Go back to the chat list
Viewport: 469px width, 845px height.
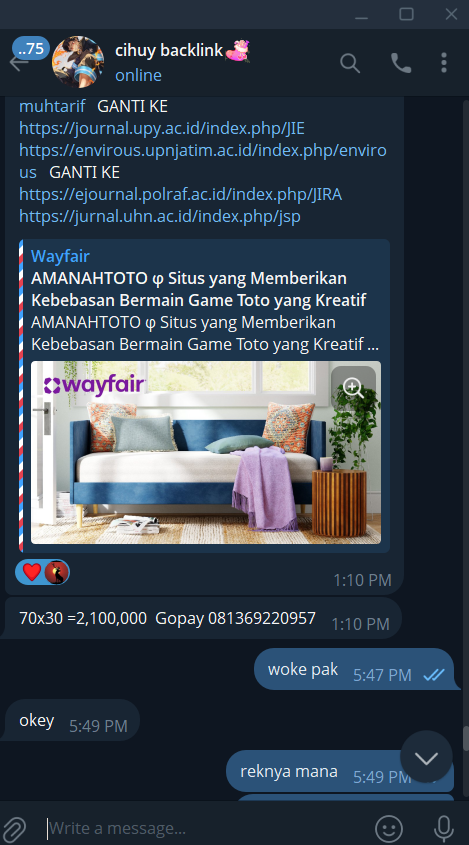pyautogui.click(x=18, y=63)
